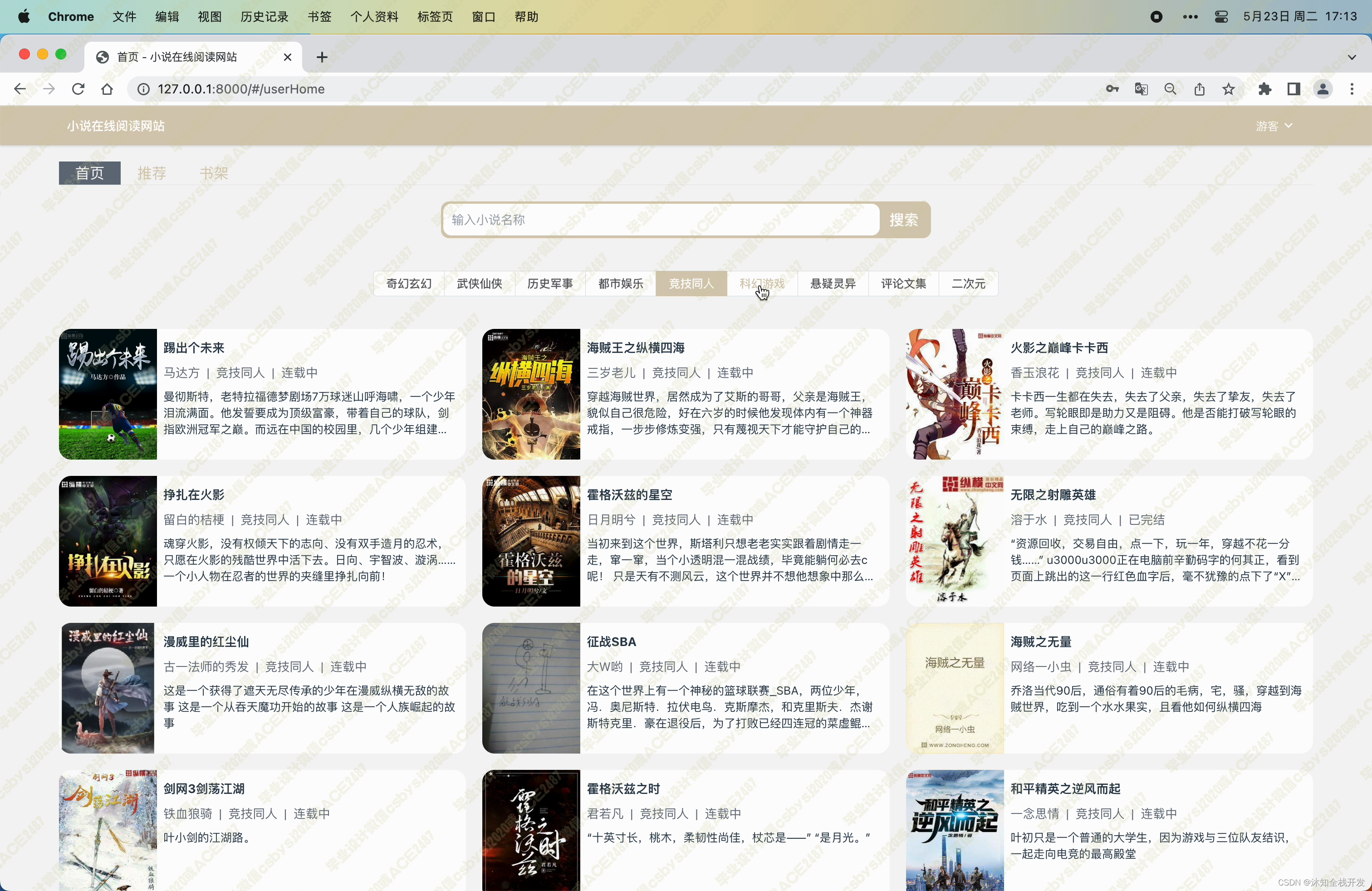Open the Chrome extensions puzzle icon
The image size is (1372, 891).
pyautogui.click(x=1265, y=89)
